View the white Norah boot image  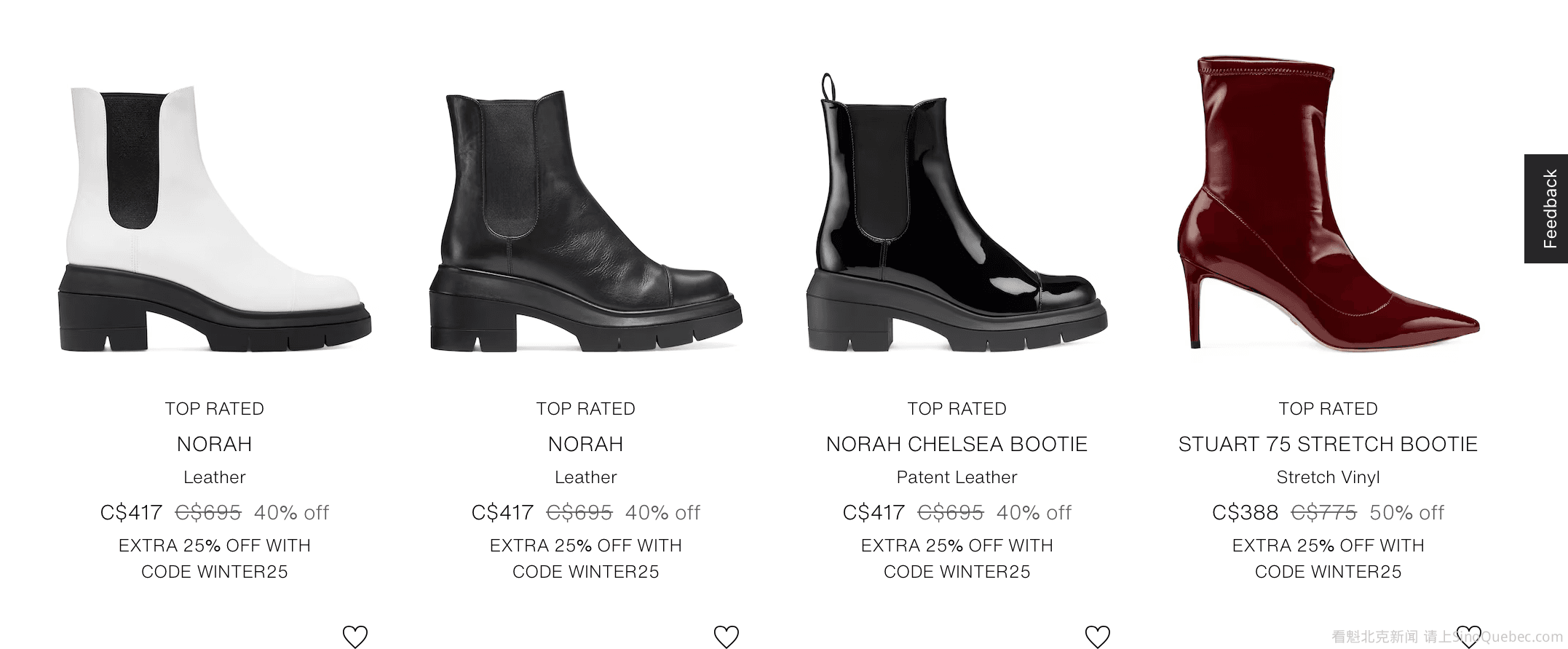tap(215, 218)
